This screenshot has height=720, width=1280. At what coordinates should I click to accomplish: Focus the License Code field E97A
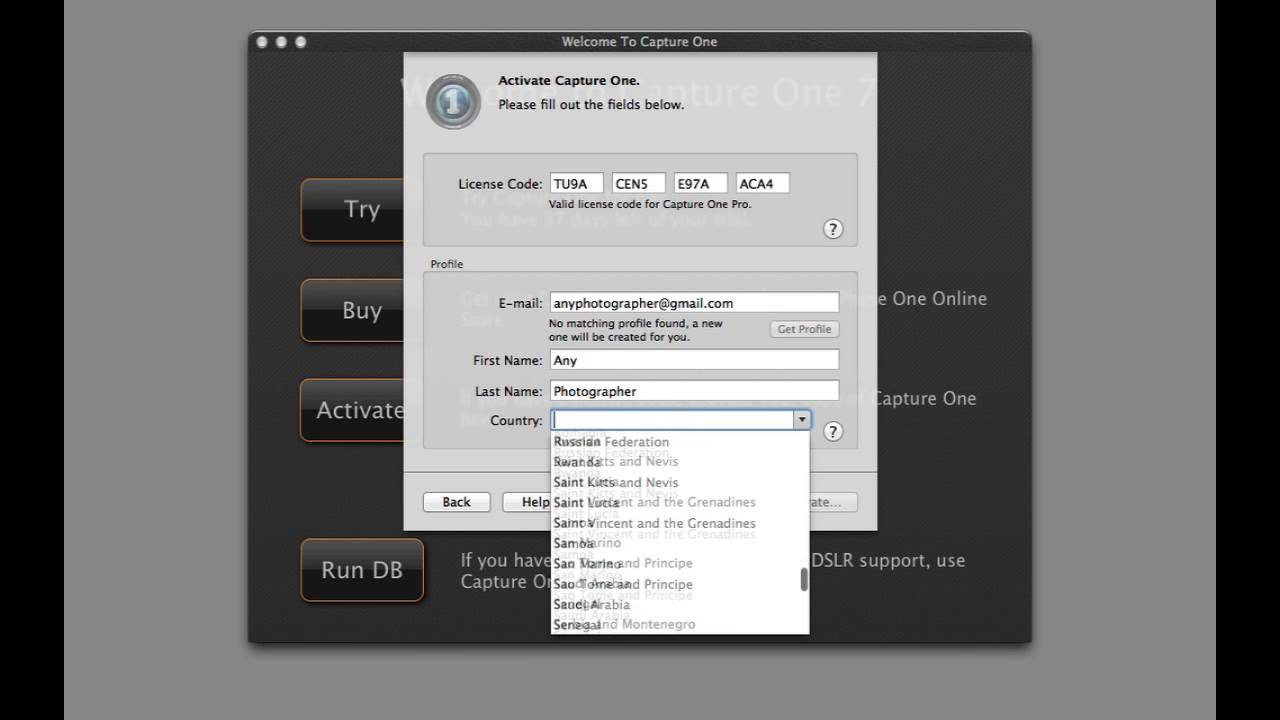click(x=701, y=183)
